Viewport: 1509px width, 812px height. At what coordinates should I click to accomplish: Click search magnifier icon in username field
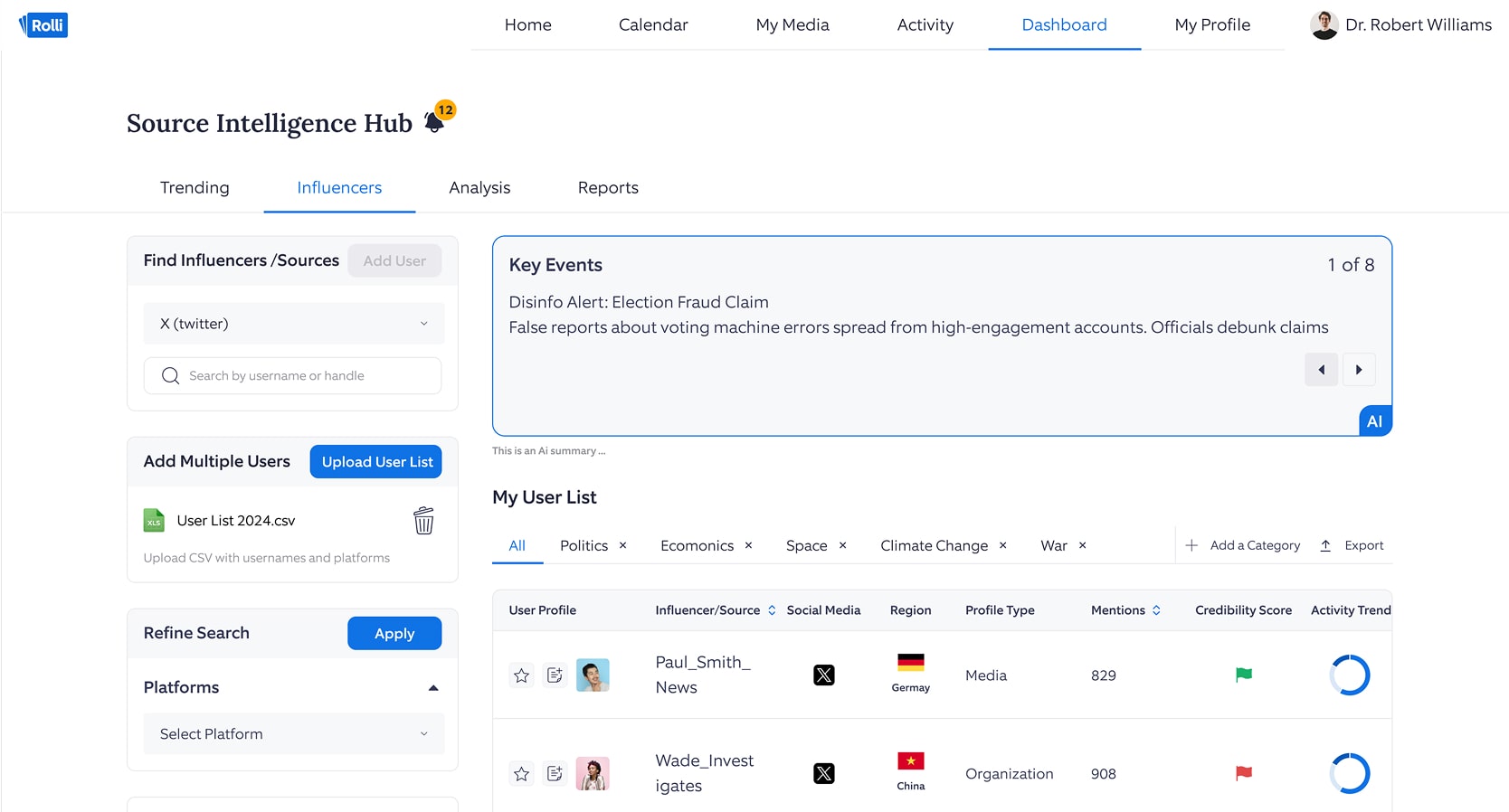point(170,376)
